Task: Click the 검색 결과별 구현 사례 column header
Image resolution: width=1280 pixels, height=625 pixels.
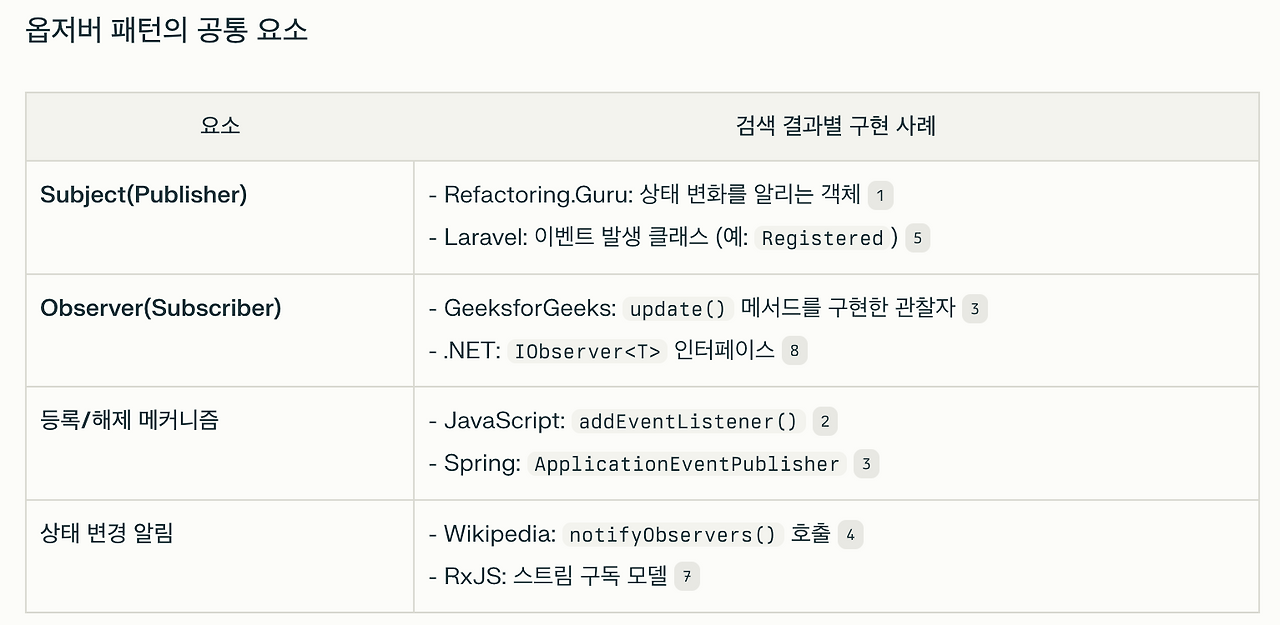Action: point(835,126)
